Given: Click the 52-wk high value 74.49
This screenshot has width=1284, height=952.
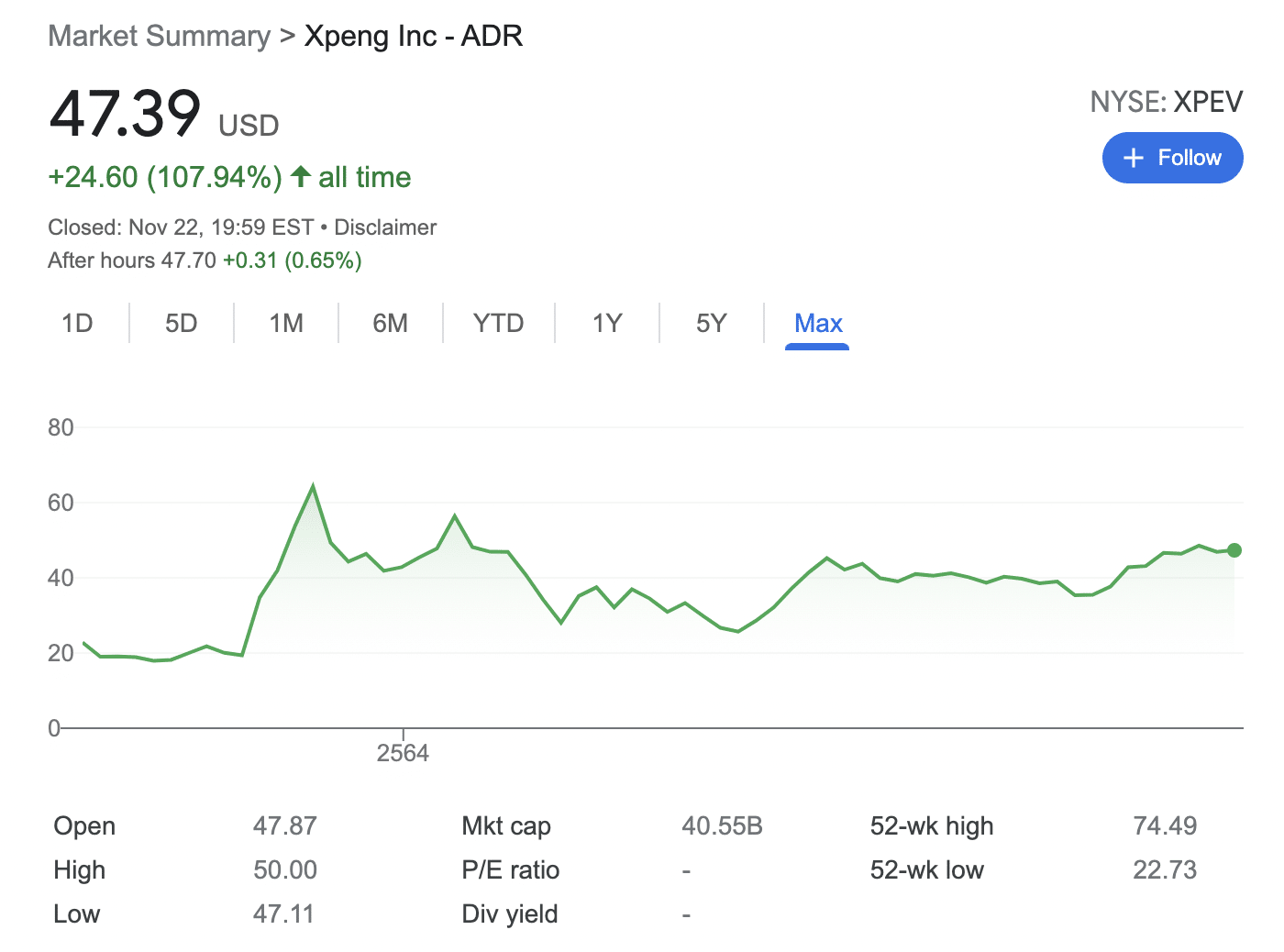Looking at the screenshot, I should [1165, 825].
